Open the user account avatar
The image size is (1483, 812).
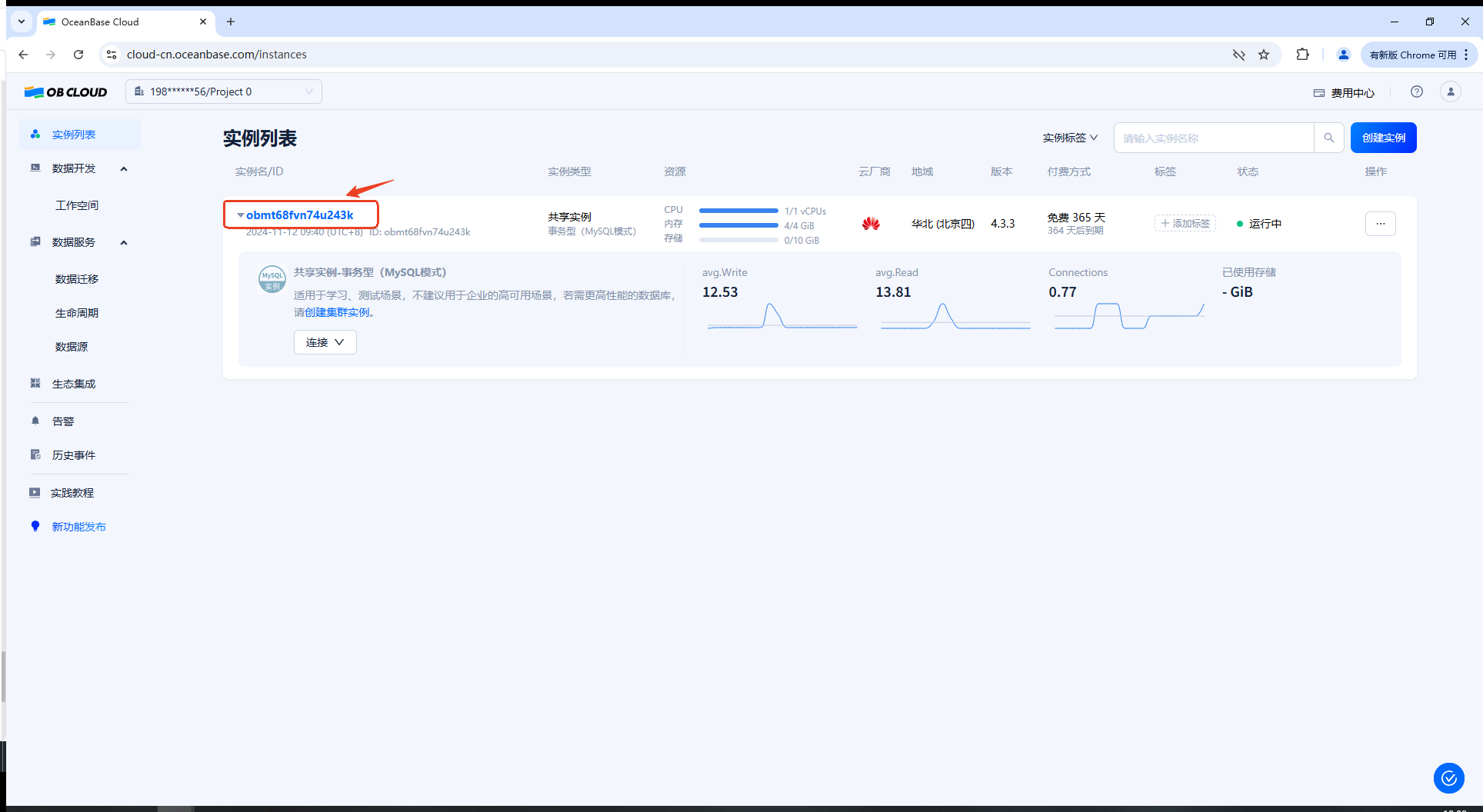(1451, 92)
